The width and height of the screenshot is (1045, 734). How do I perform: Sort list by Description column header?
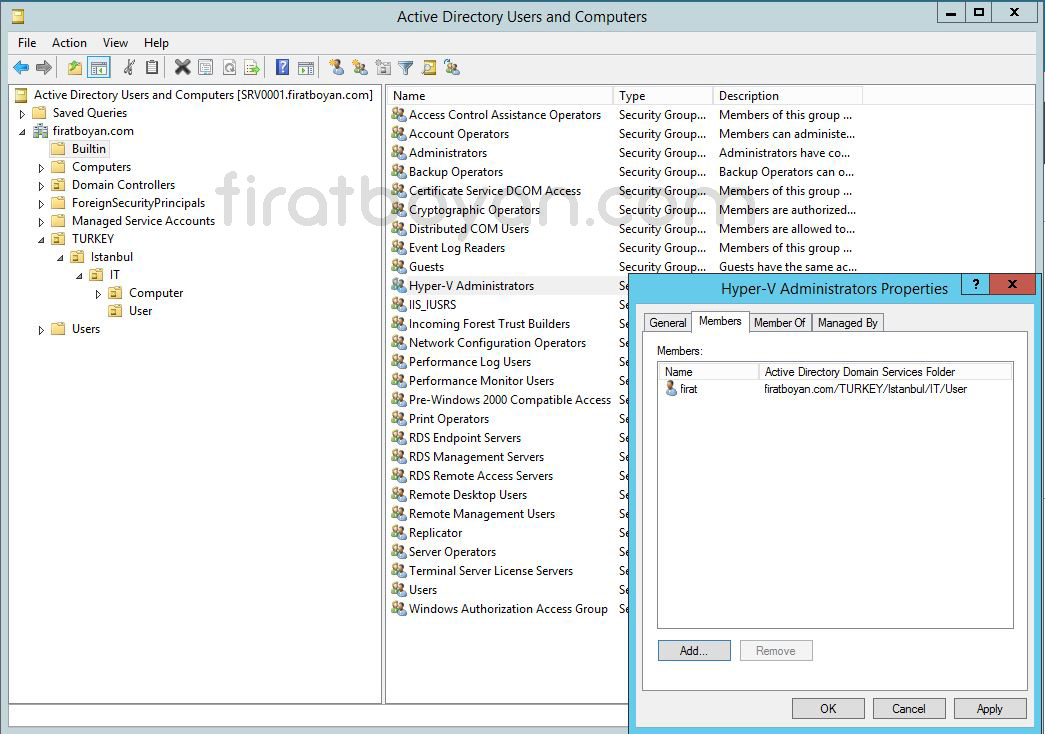[x=787, y=96]
